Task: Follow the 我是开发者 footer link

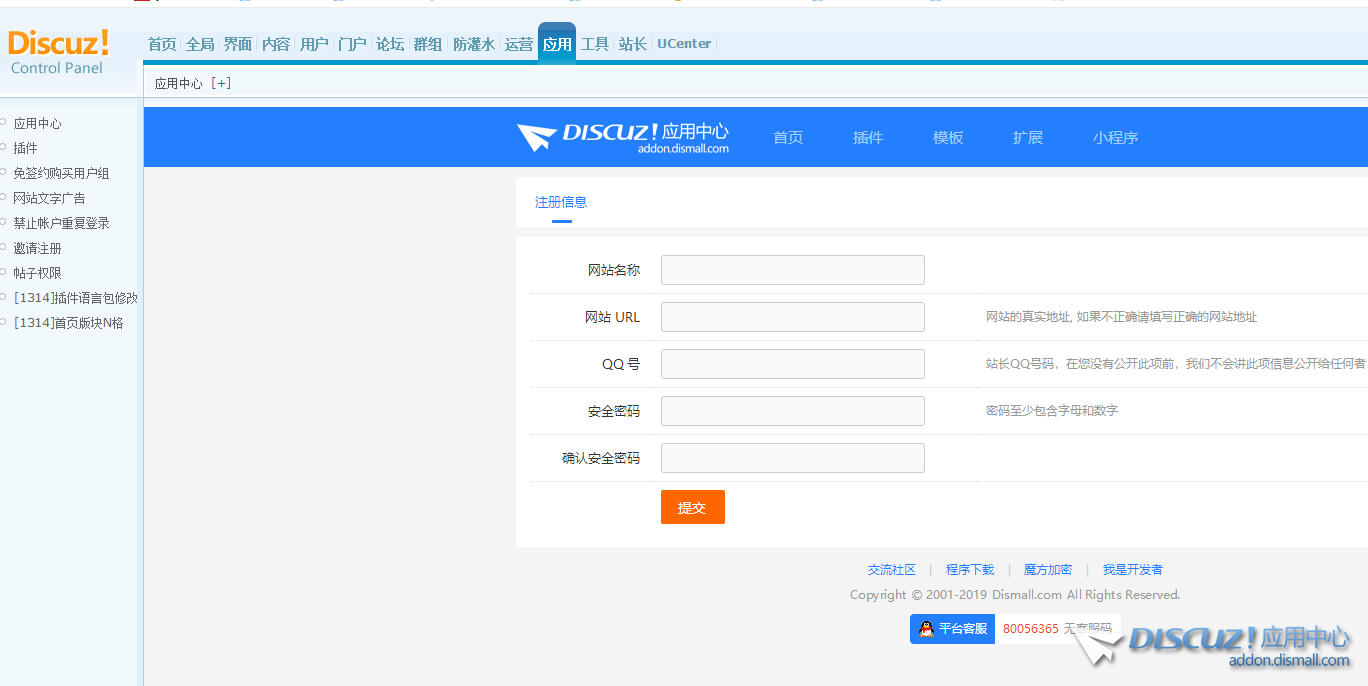Action: click(1132, 570)
